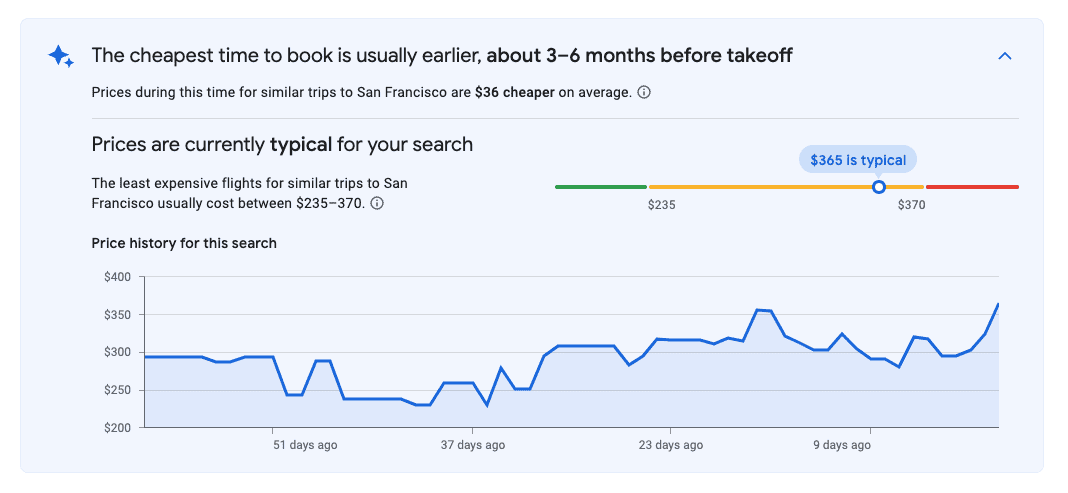
Task: Click the cheapest time to book heading
Action: pyautogui.click(x=441, y=56)
